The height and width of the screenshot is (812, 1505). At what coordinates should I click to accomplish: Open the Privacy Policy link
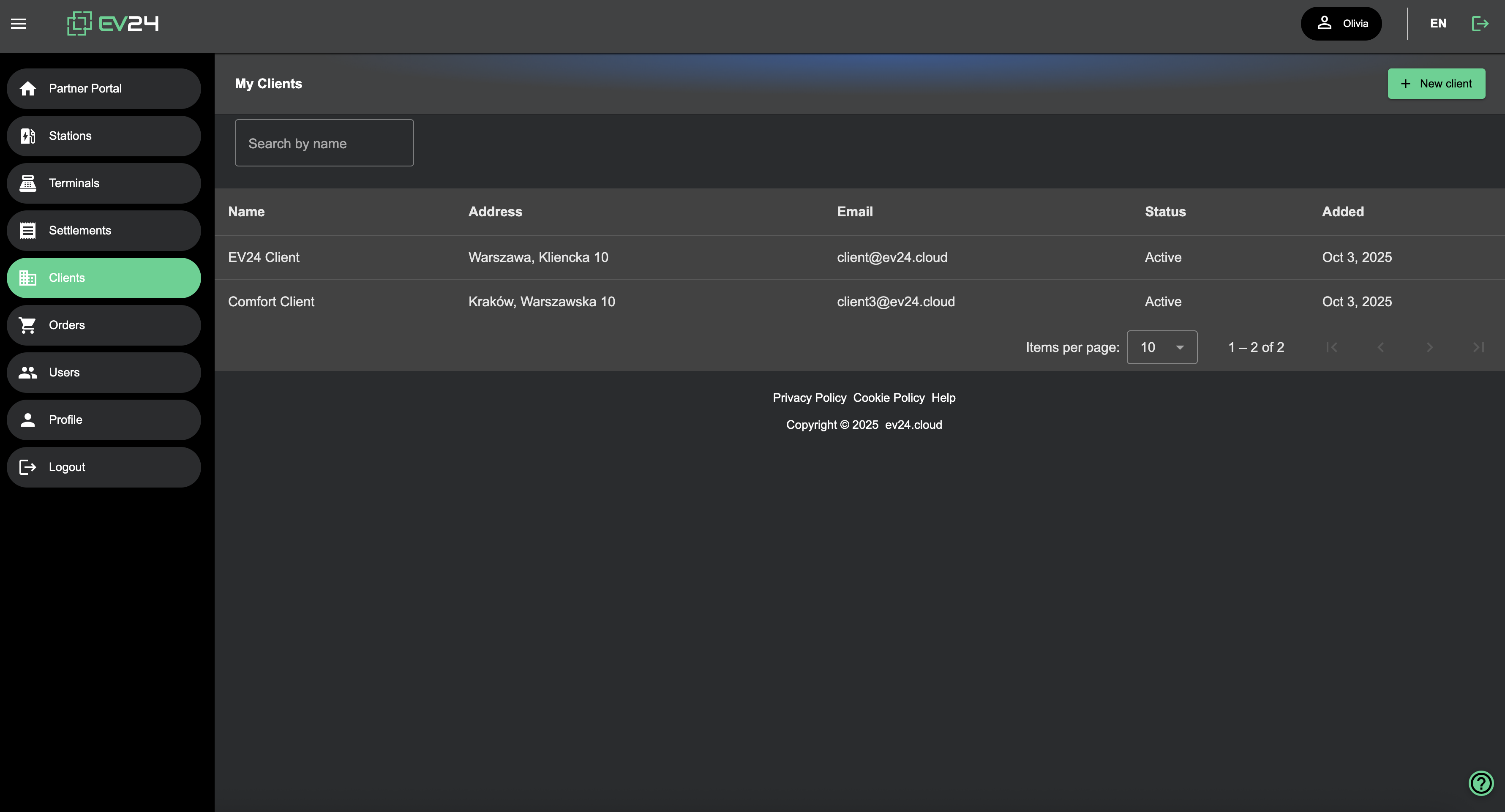pyautogui.click(x=809, y=397)
